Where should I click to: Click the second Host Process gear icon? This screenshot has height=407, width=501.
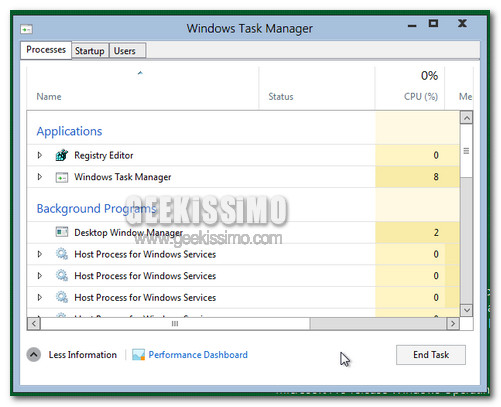tap(62, 276)
